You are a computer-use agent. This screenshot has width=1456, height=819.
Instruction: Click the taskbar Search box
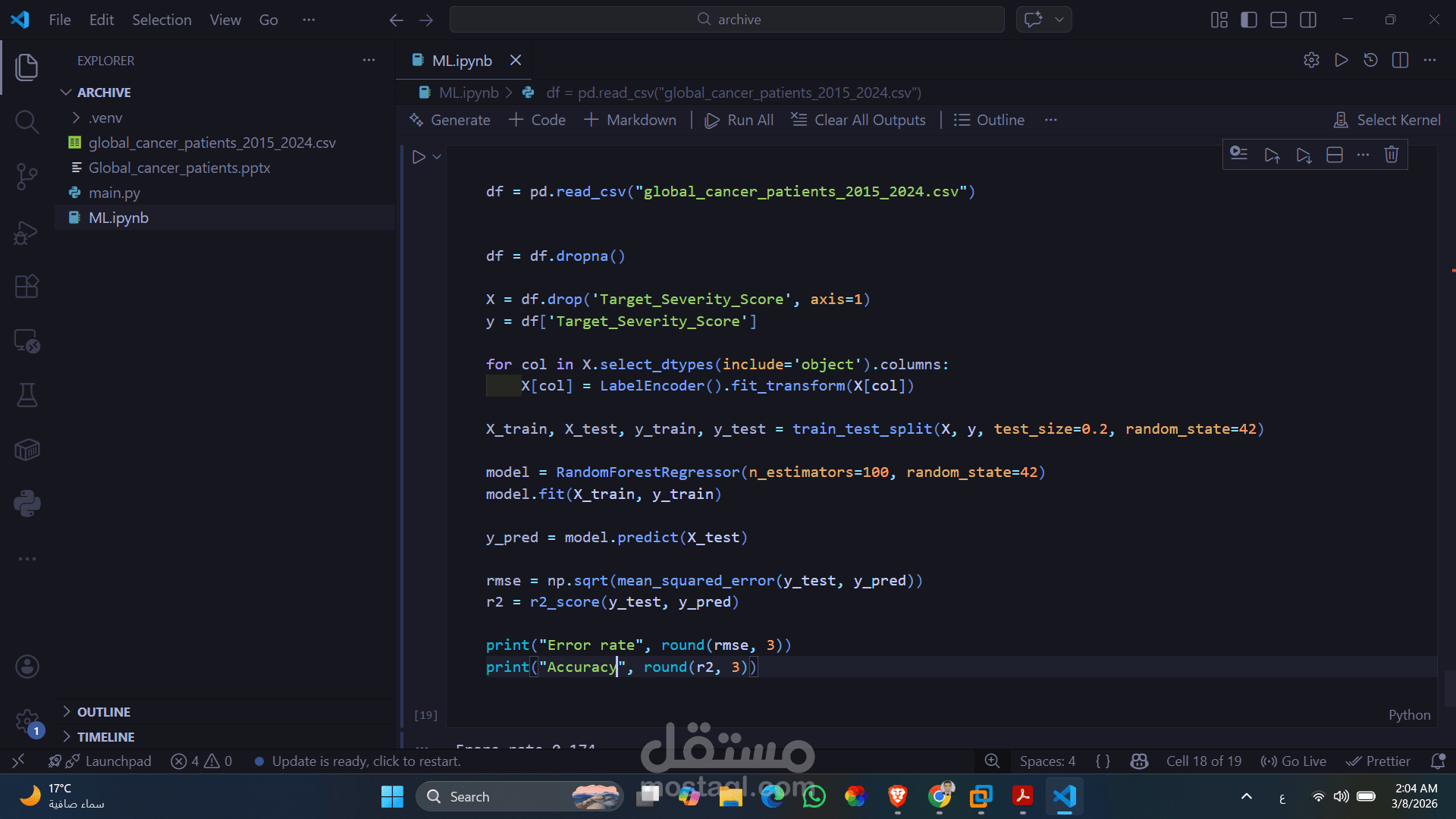[x=519, y=796]
